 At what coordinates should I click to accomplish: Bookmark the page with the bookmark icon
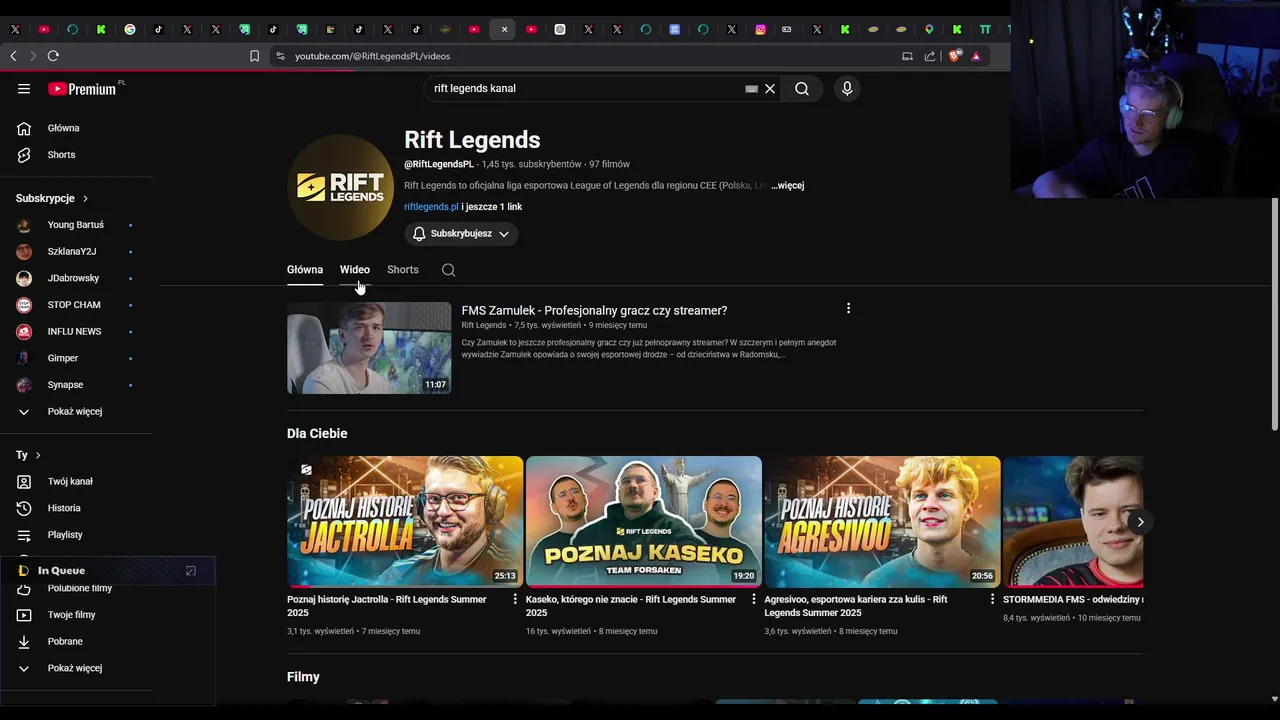(254, 56)
